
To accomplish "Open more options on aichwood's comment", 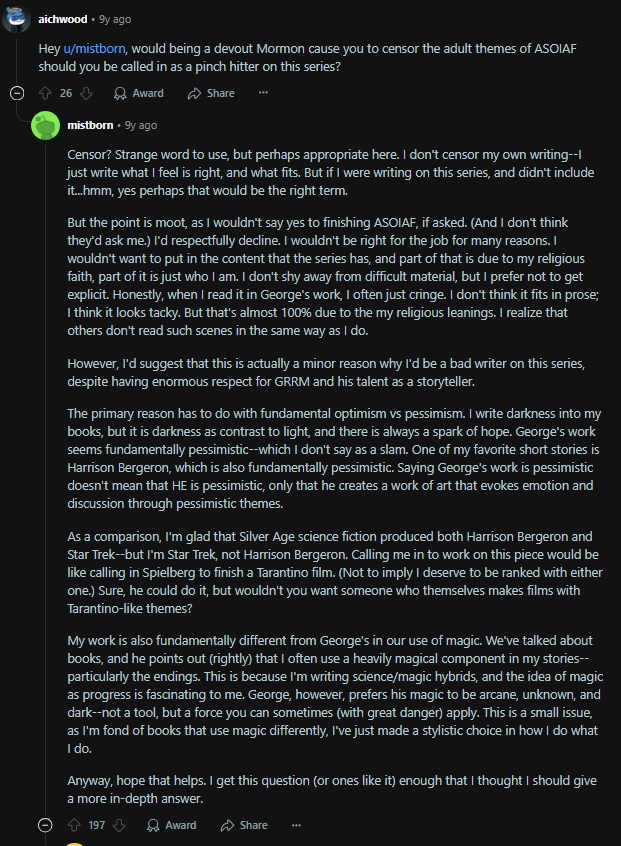I will [x=263, y=93].
